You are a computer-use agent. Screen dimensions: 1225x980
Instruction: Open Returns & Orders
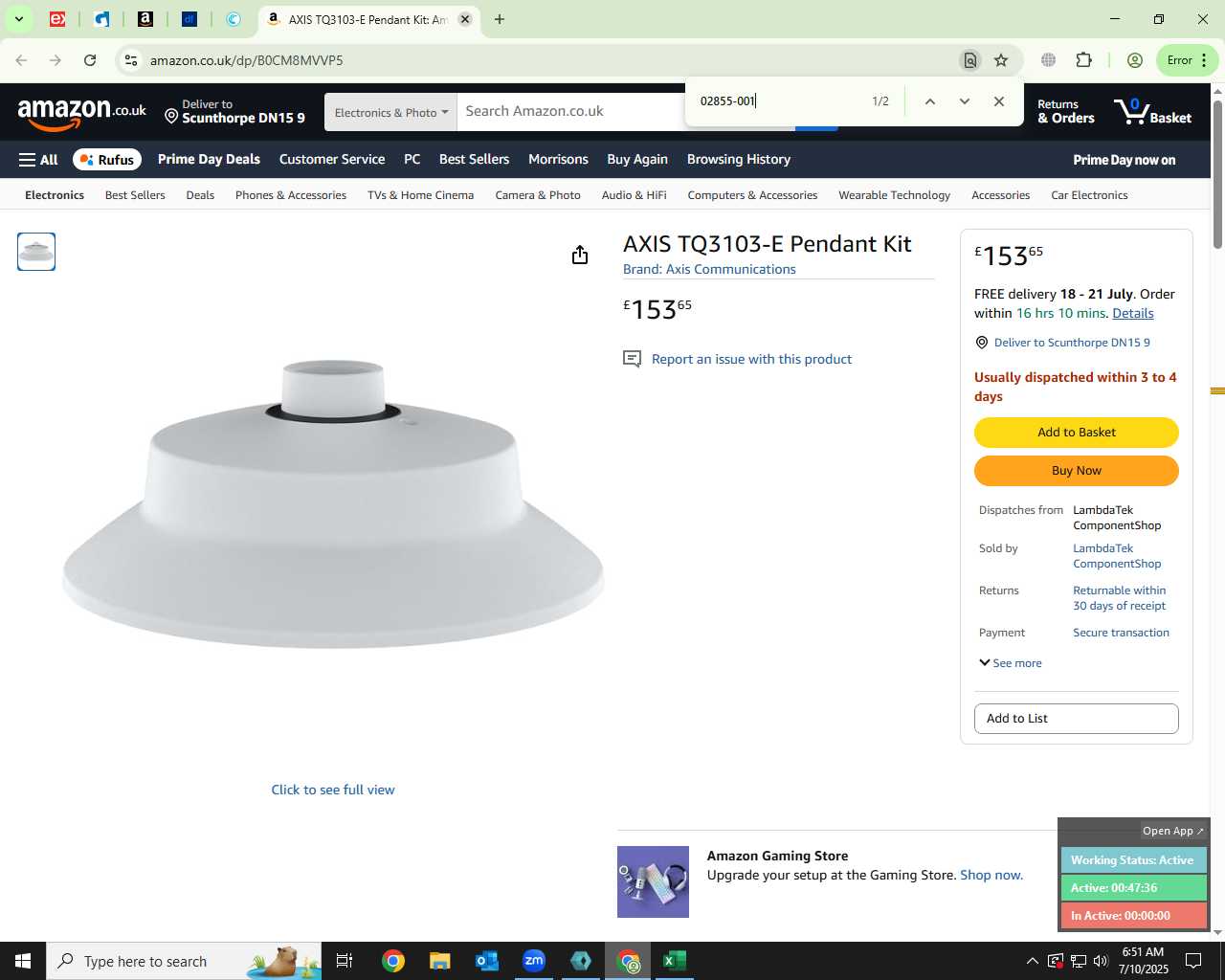[x=1065, y=112]
